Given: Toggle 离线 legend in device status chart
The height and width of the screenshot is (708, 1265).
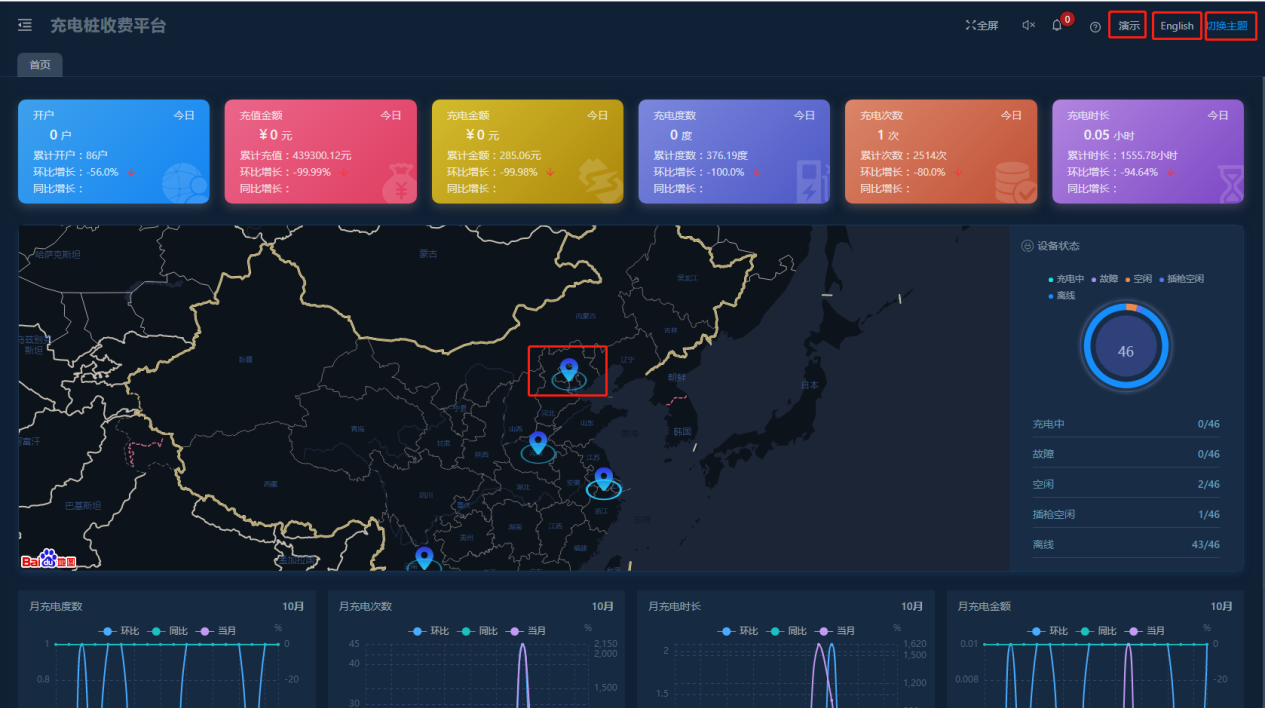Looking at the screenshot, I should tap(1062, 296).
